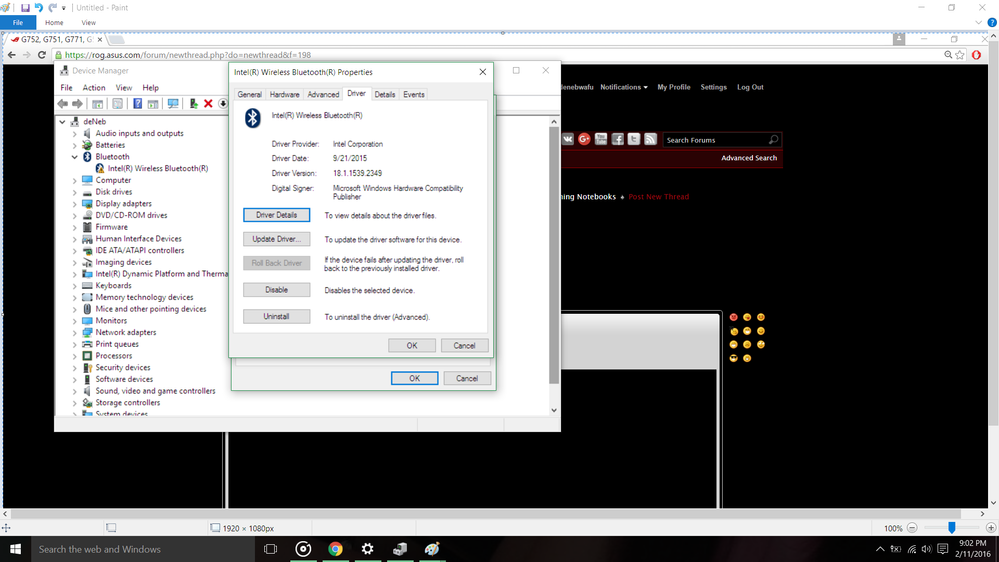Click the bookmark star in address bar
The height and width of the screenshot is (562, 999).
click(x=960, y=55)
